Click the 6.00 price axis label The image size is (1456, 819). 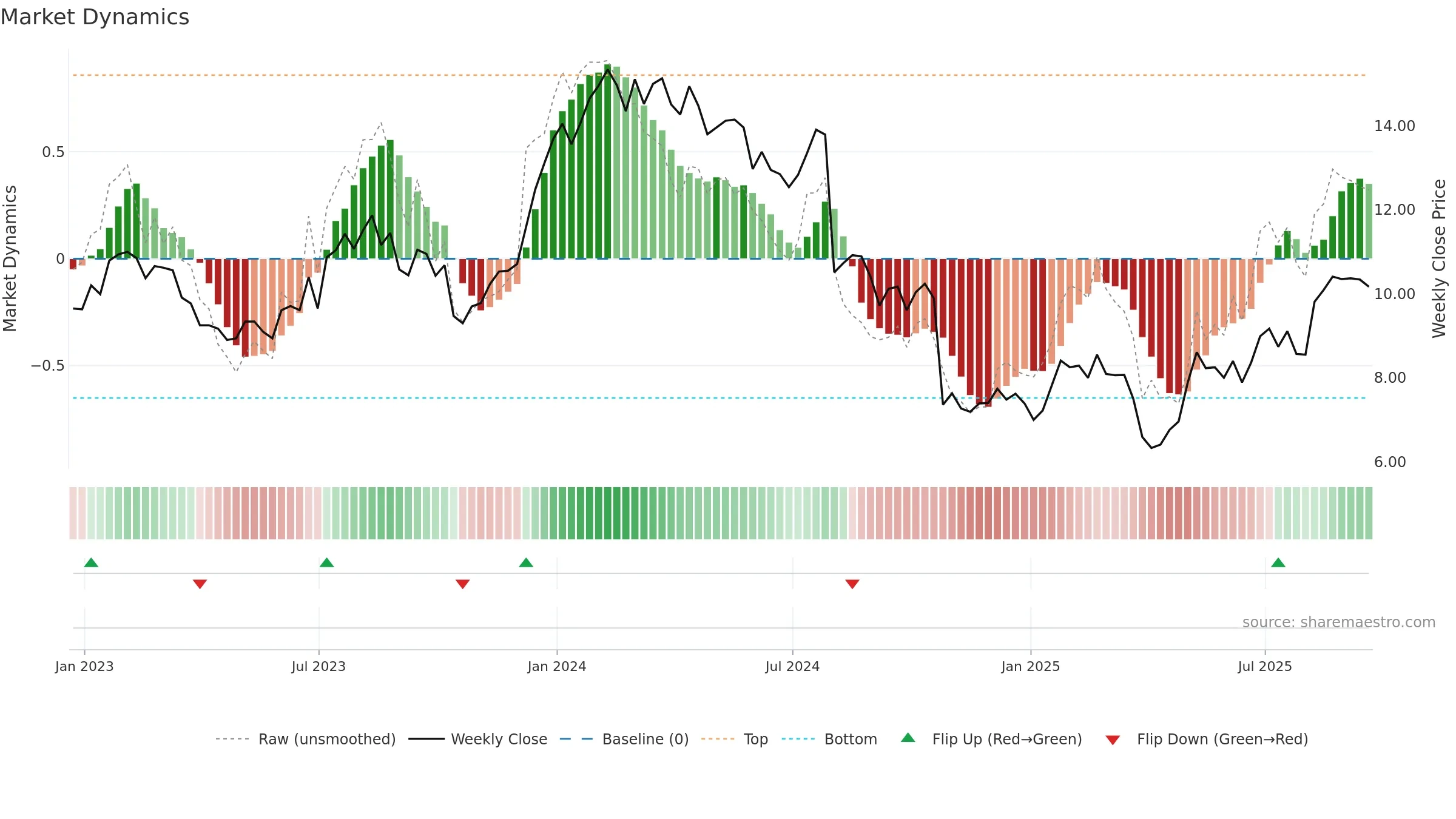pyautogui.click(x=1390, y=462)
